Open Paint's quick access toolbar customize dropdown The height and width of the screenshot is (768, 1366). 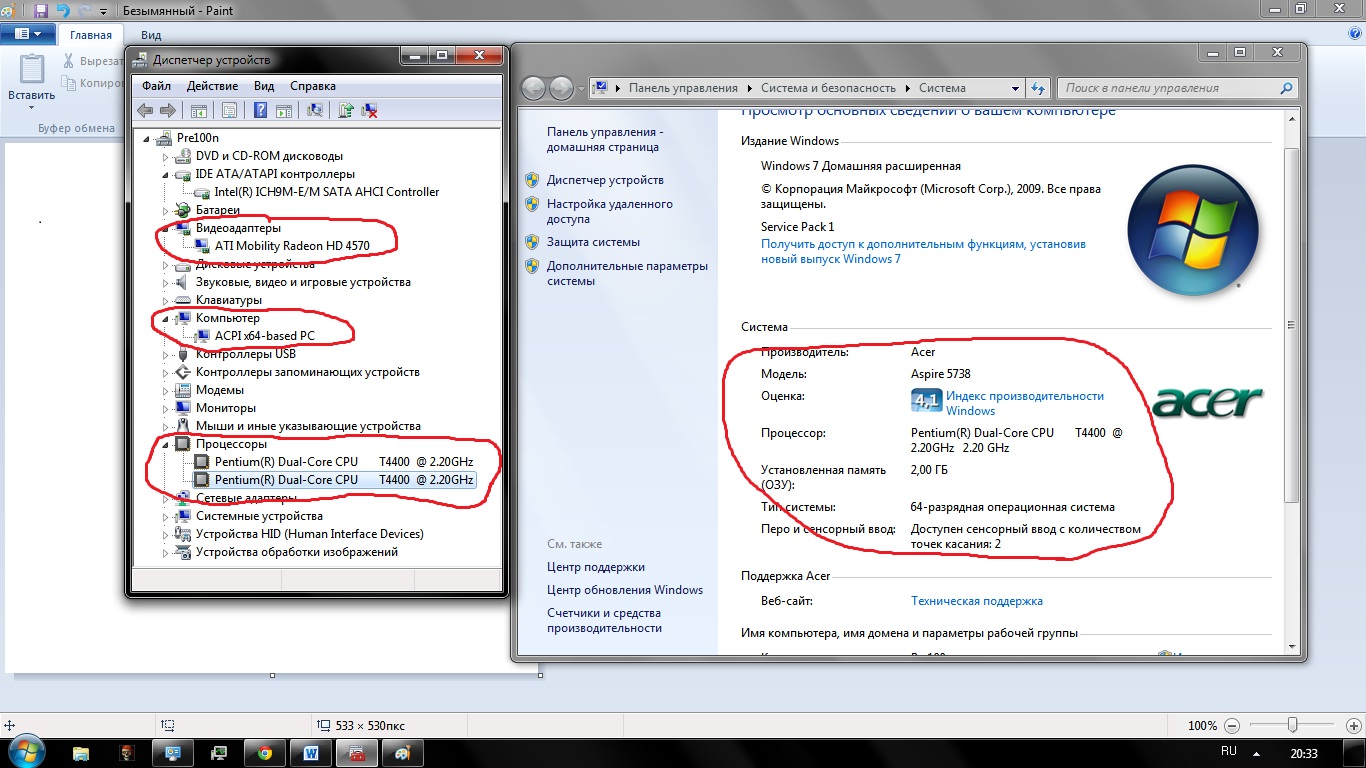pyautogui.click(x=103, y=11)
